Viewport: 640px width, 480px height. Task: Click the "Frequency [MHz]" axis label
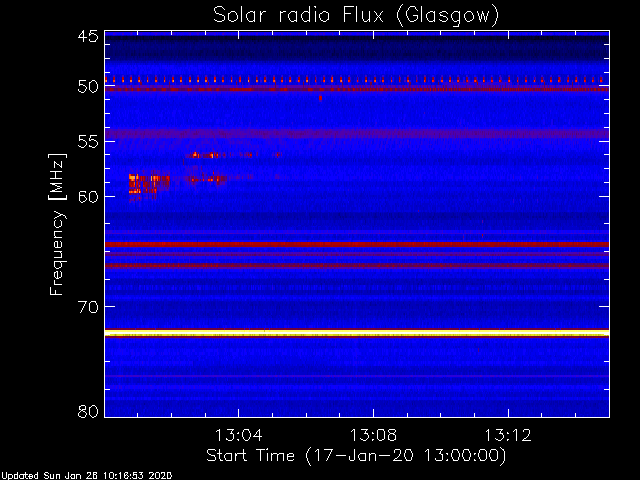(57, 224)
